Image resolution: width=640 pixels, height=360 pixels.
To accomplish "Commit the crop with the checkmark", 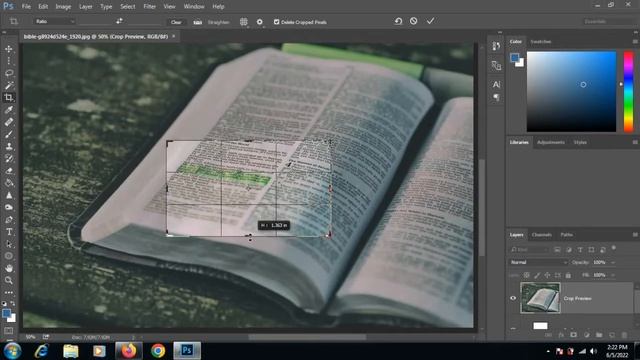I will click(x=431, y=21).
